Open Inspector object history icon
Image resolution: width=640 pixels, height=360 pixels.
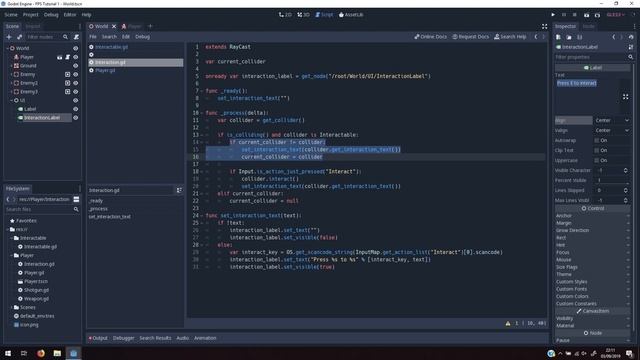[631, 37]
